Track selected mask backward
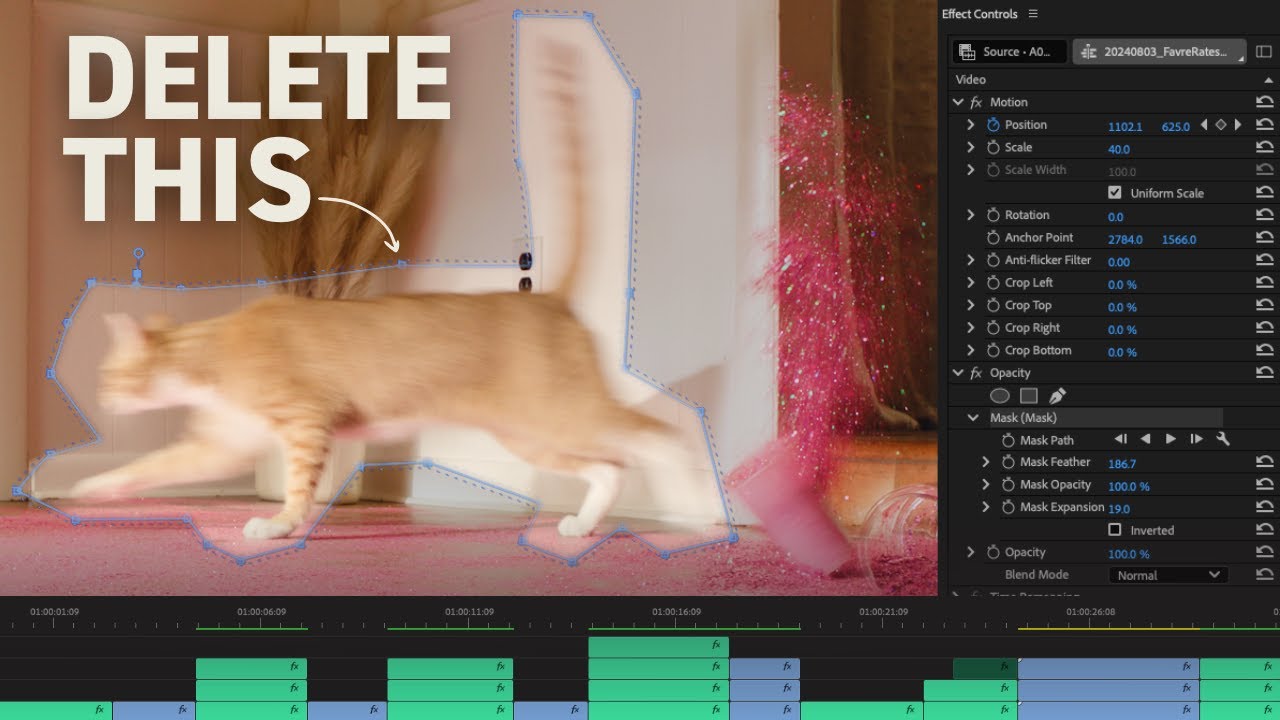The image size is (1280, 720). tap(1146, 439)
